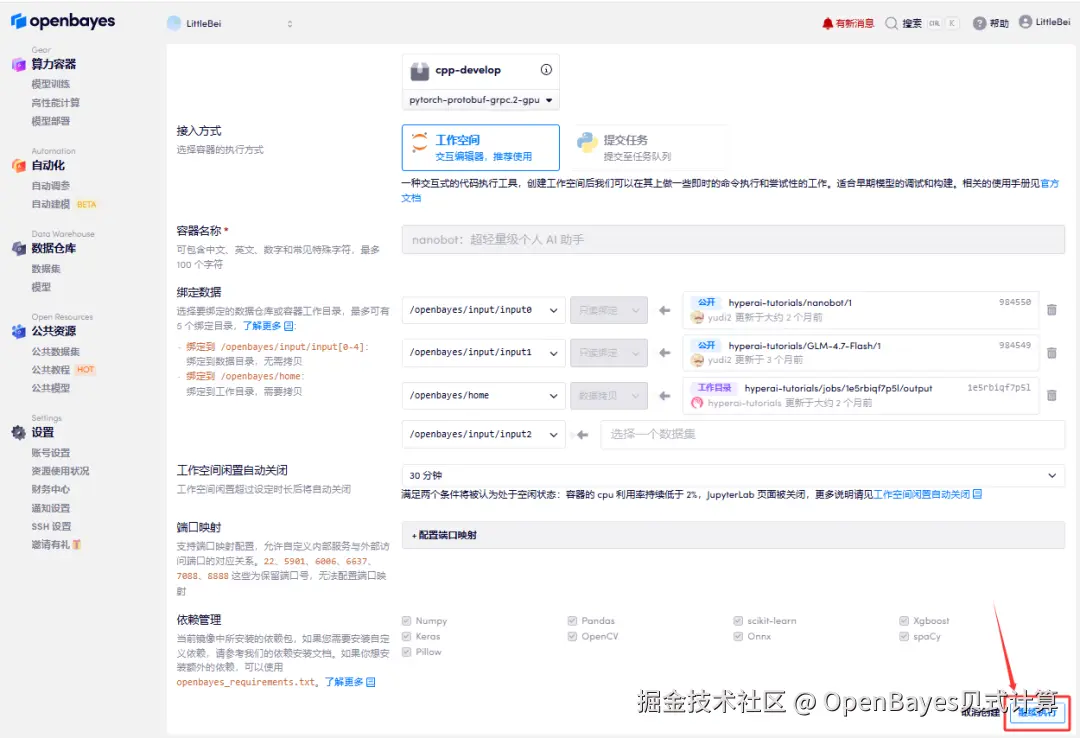Viewport: 1080px width, 738px height.
Task: Open 财务中心 in the sidebar
Action: (50, 489)
